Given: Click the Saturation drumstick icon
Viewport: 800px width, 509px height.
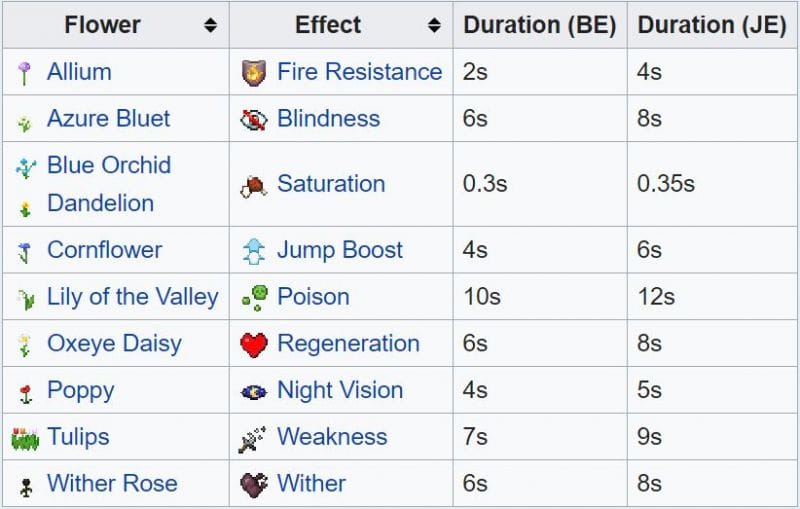Looking at the screenshot, I should (254, 186).
